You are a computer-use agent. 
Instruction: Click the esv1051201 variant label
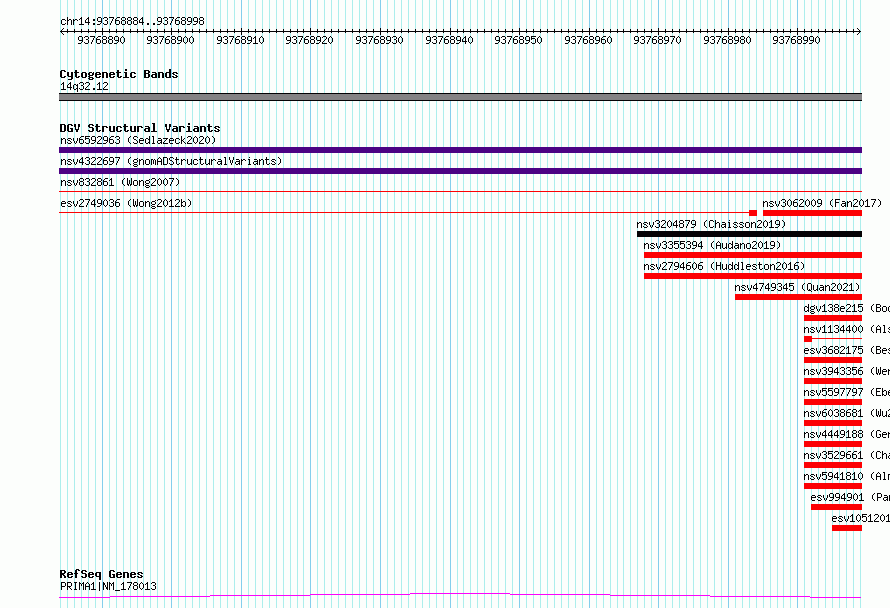coord(860,518)
